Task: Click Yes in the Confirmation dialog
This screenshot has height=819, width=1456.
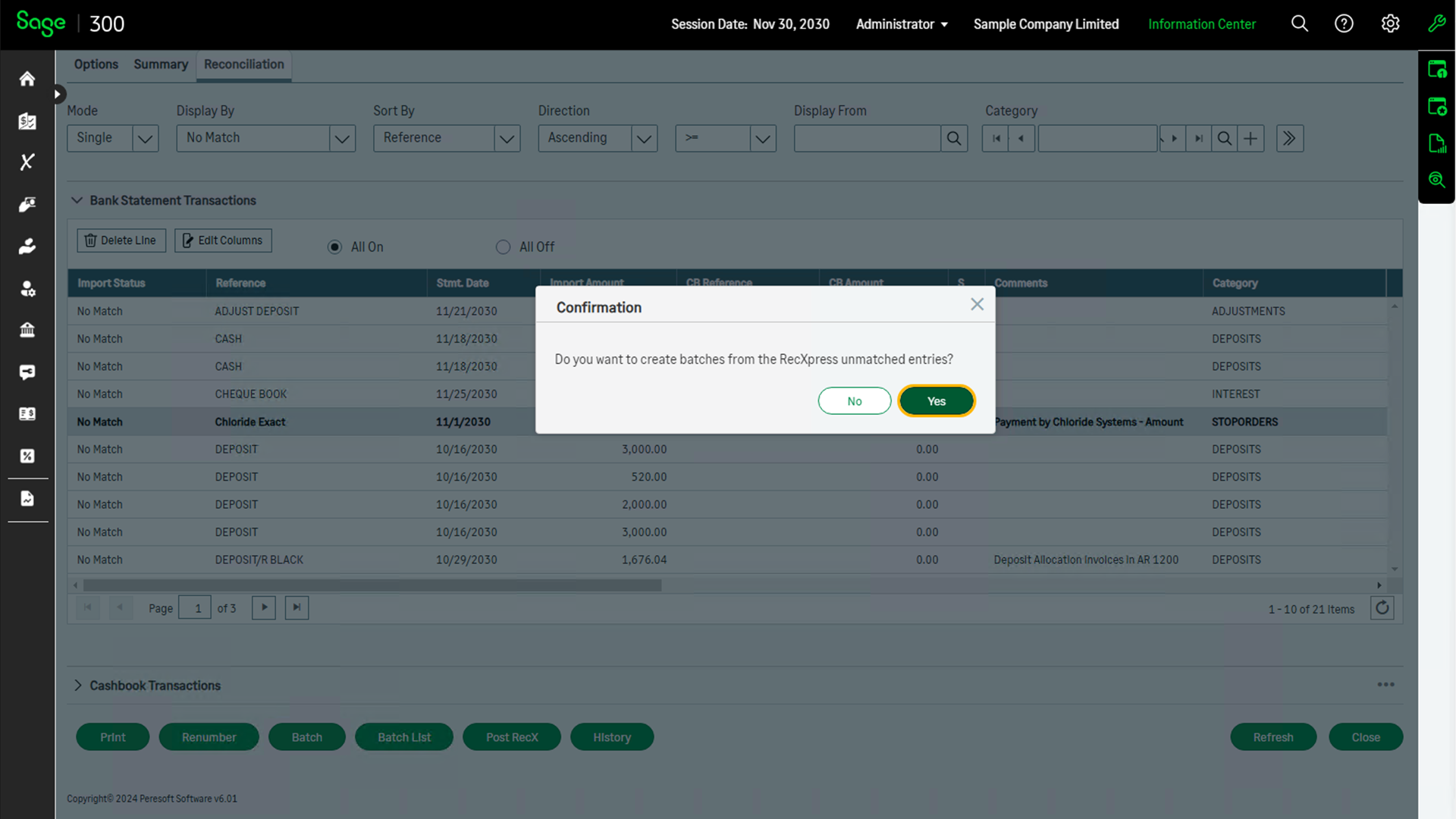Action: 936,401
